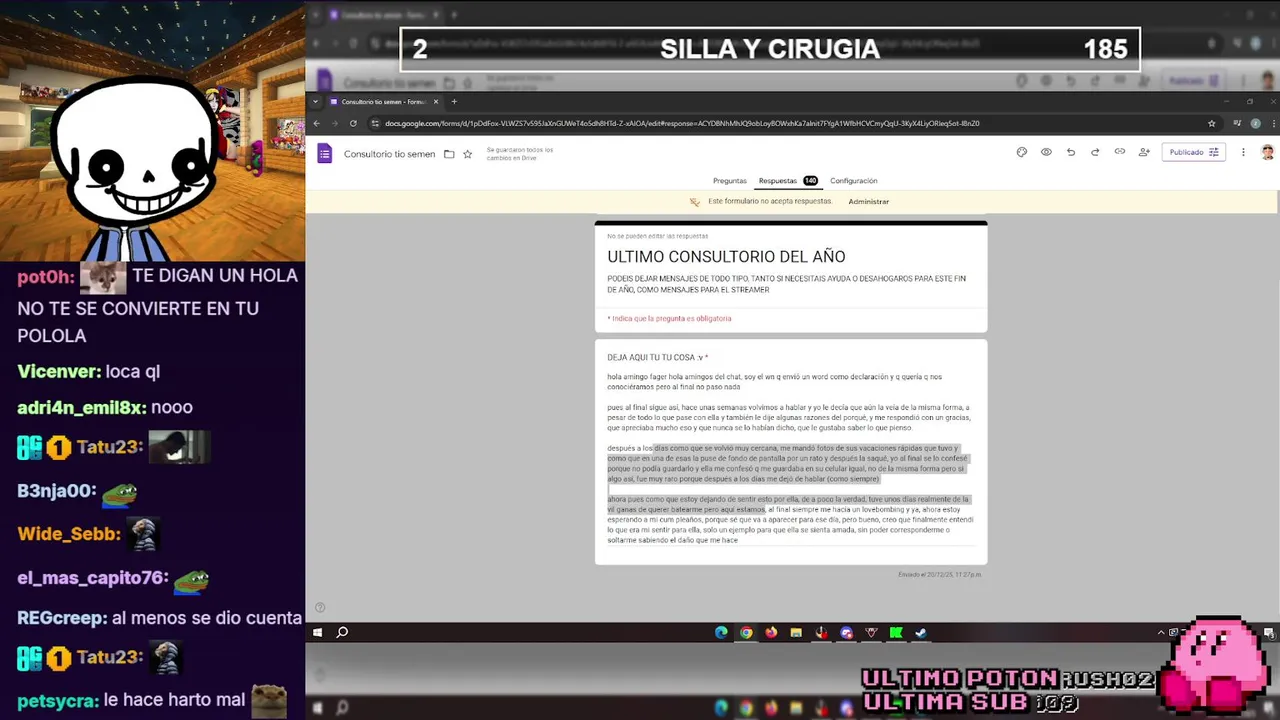Image resolution: width=1280 pixels, height=720 pixels.
Task: Copy the responder link icon
Action: click(1119, 152)
